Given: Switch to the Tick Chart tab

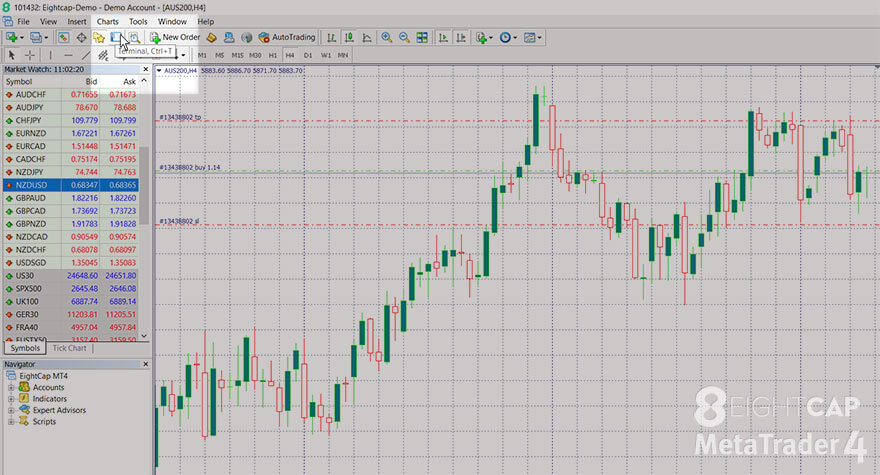Looking at the screenshot, I should pos(70,348).
